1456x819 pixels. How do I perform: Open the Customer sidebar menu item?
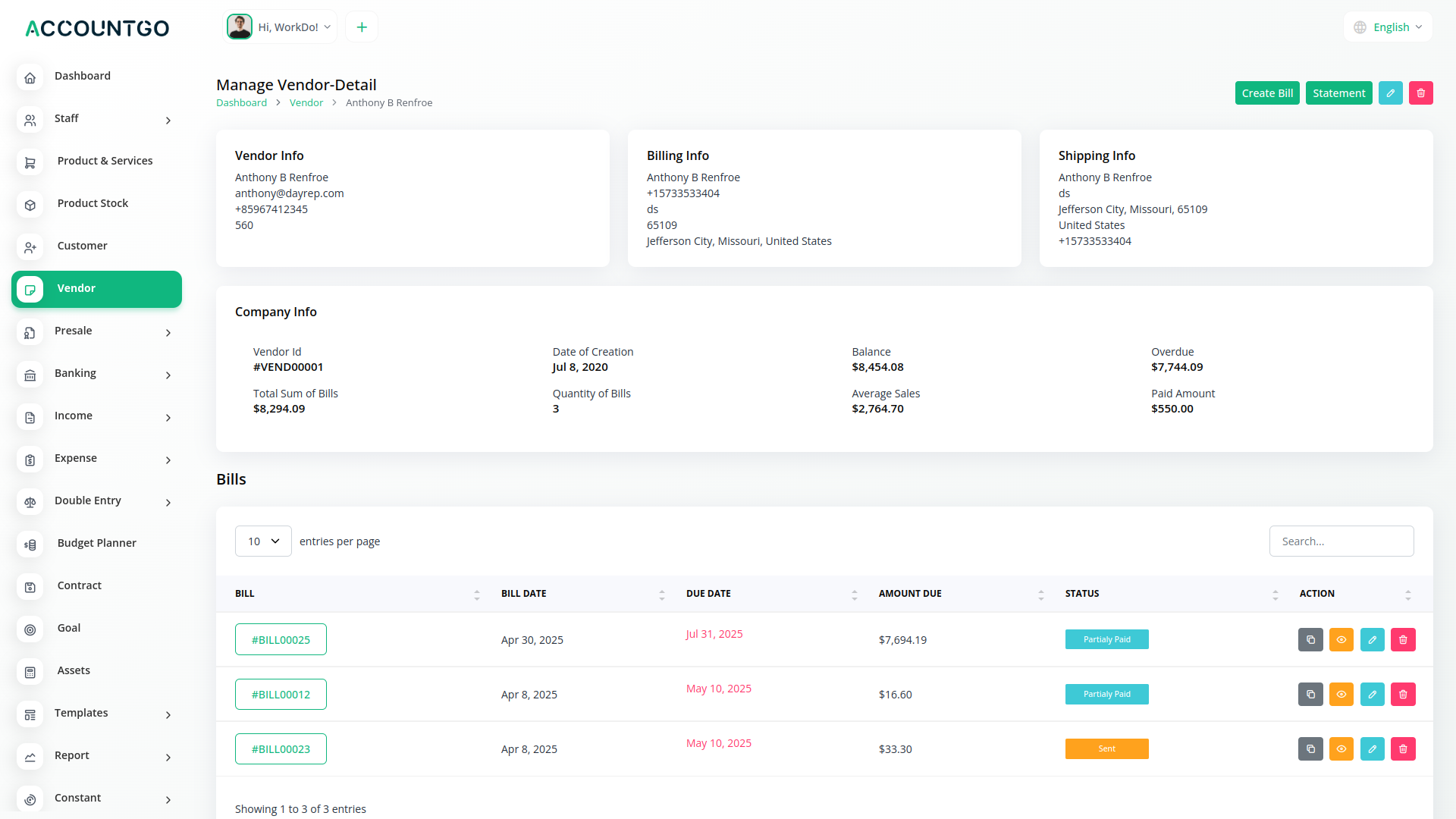pos(82,246)
